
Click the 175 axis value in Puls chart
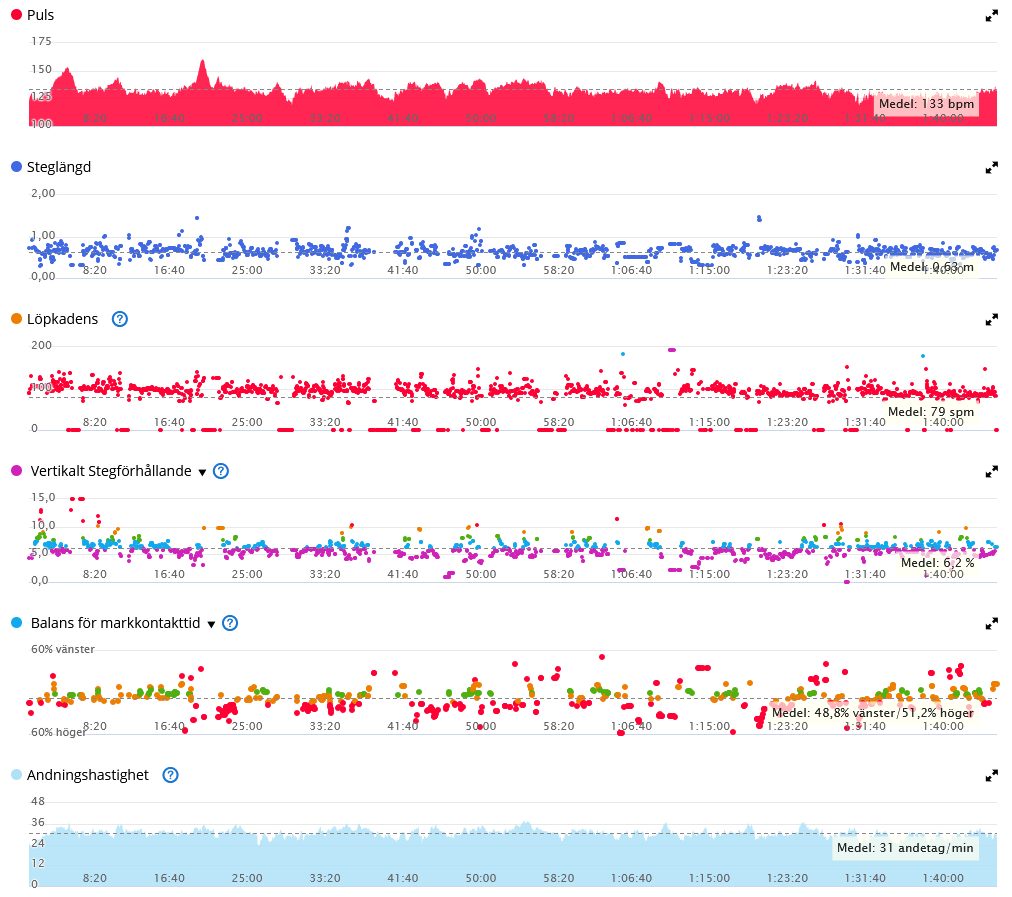41,41
